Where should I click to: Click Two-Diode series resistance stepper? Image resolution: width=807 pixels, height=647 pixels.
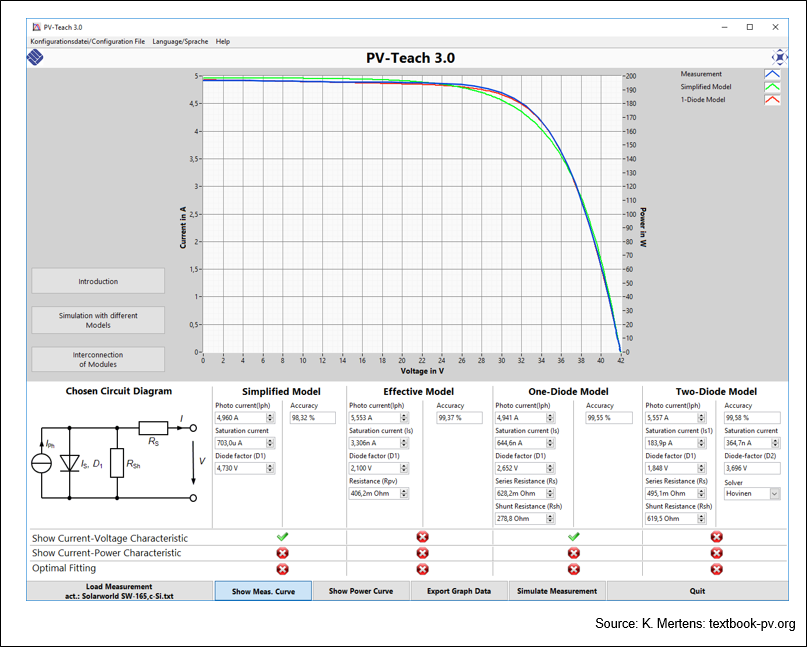(701, 493)
